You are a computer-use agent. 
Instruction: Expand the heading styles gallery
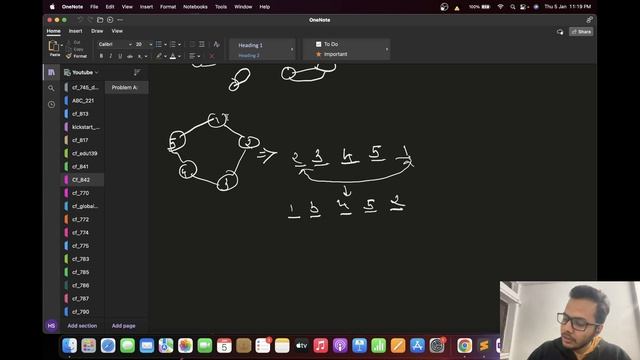pyautogui.click(x=292, y=49)
